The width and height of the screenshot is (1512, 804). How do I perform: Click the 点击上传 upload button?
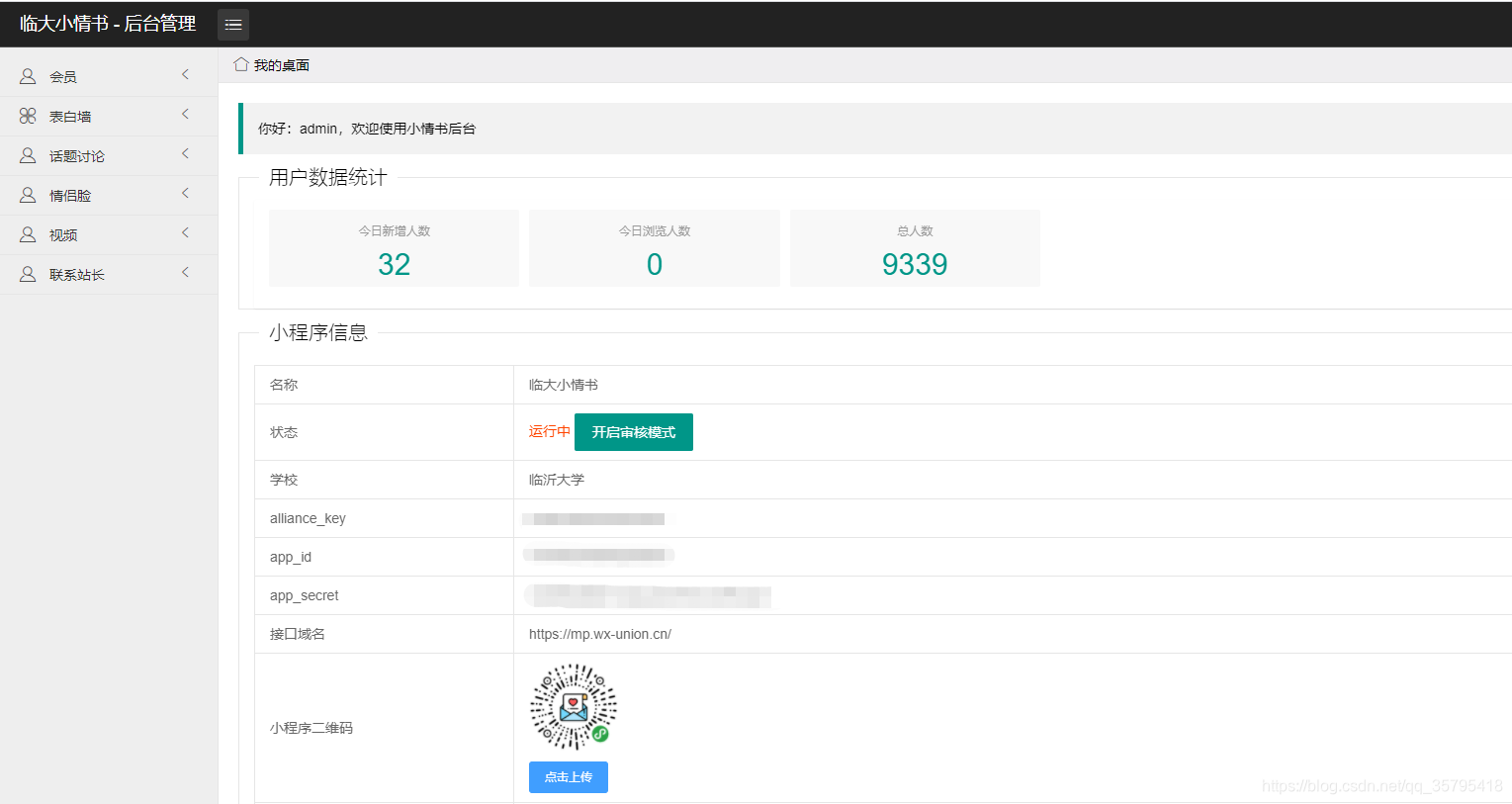tap(569, 777)
